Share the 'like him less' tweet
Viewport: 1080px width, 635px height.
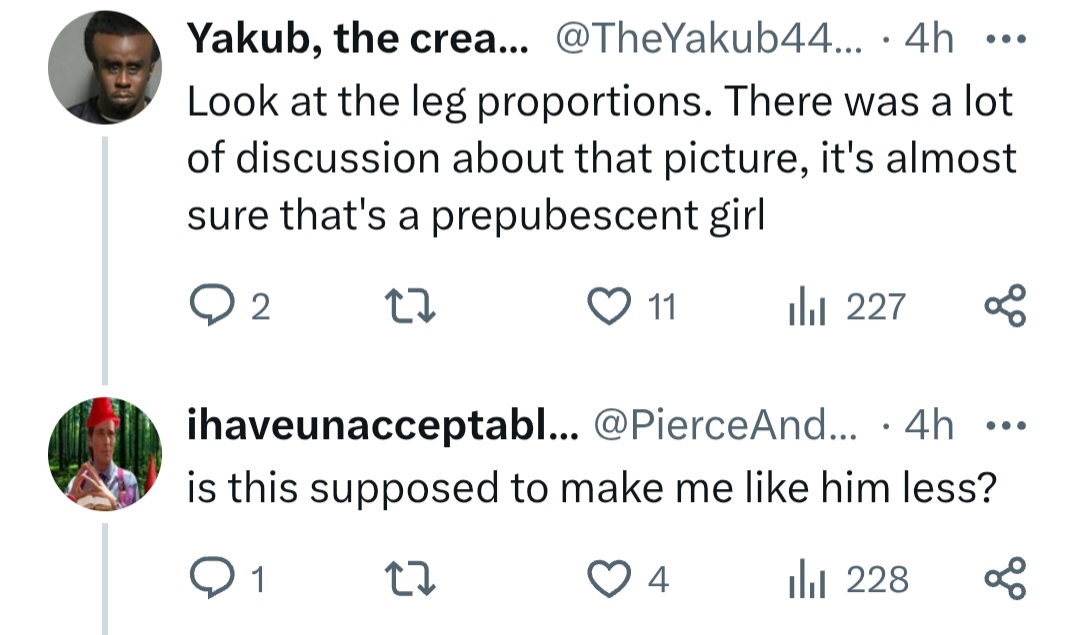click(x=1004, y=579)
